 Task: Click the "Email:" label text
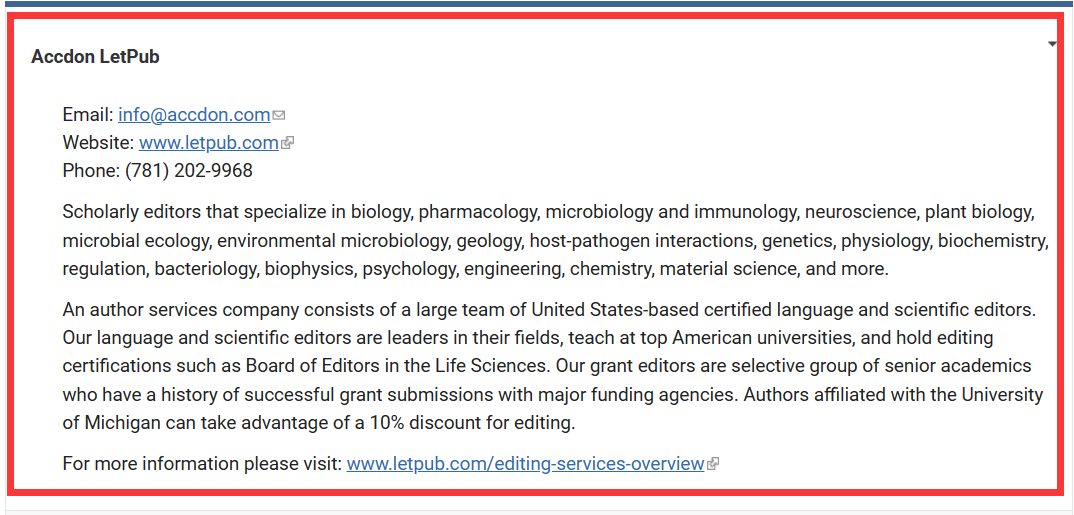(87, 115)
